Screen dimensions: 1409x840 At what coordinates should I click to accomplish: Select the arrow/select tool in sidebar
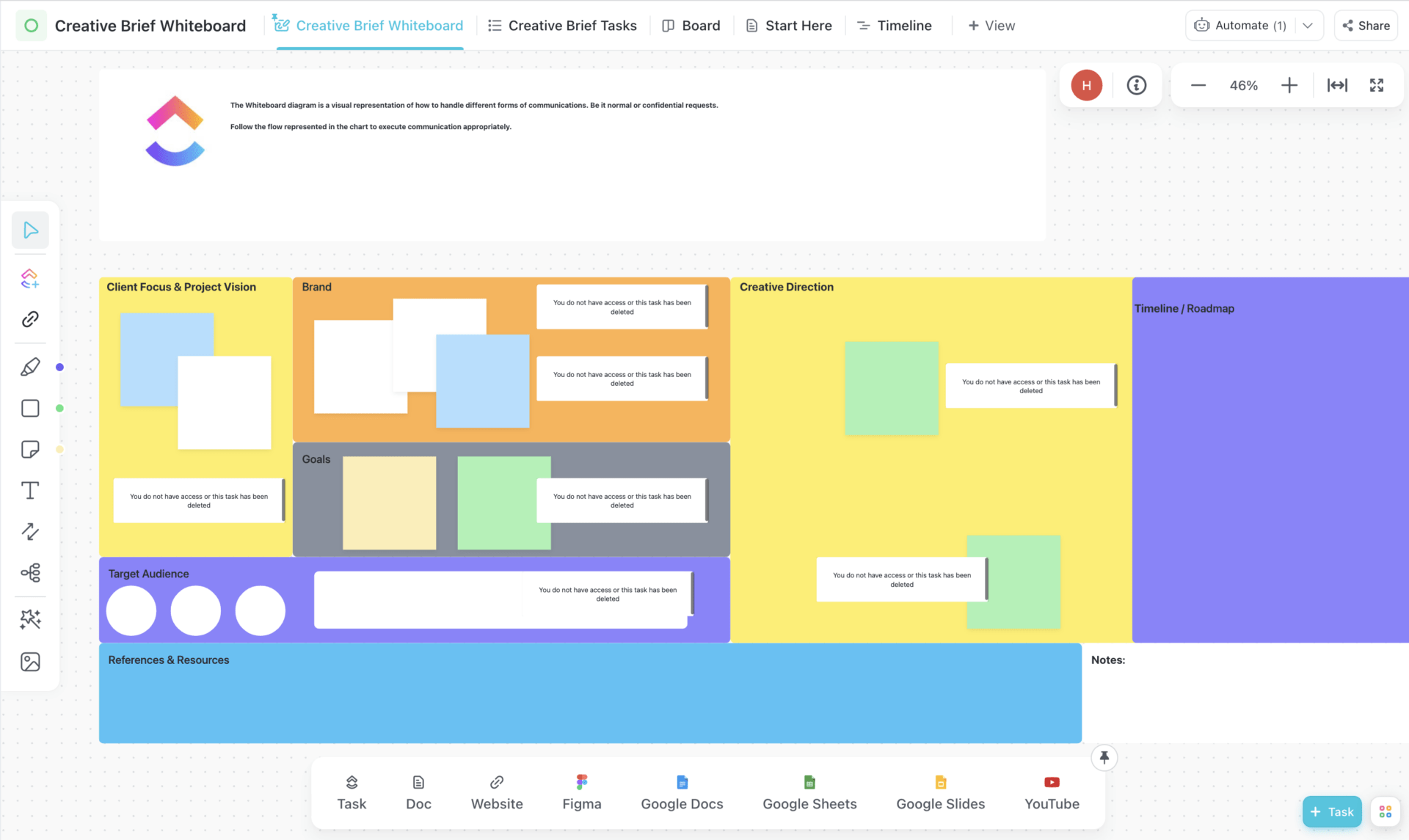click(31, 230)
